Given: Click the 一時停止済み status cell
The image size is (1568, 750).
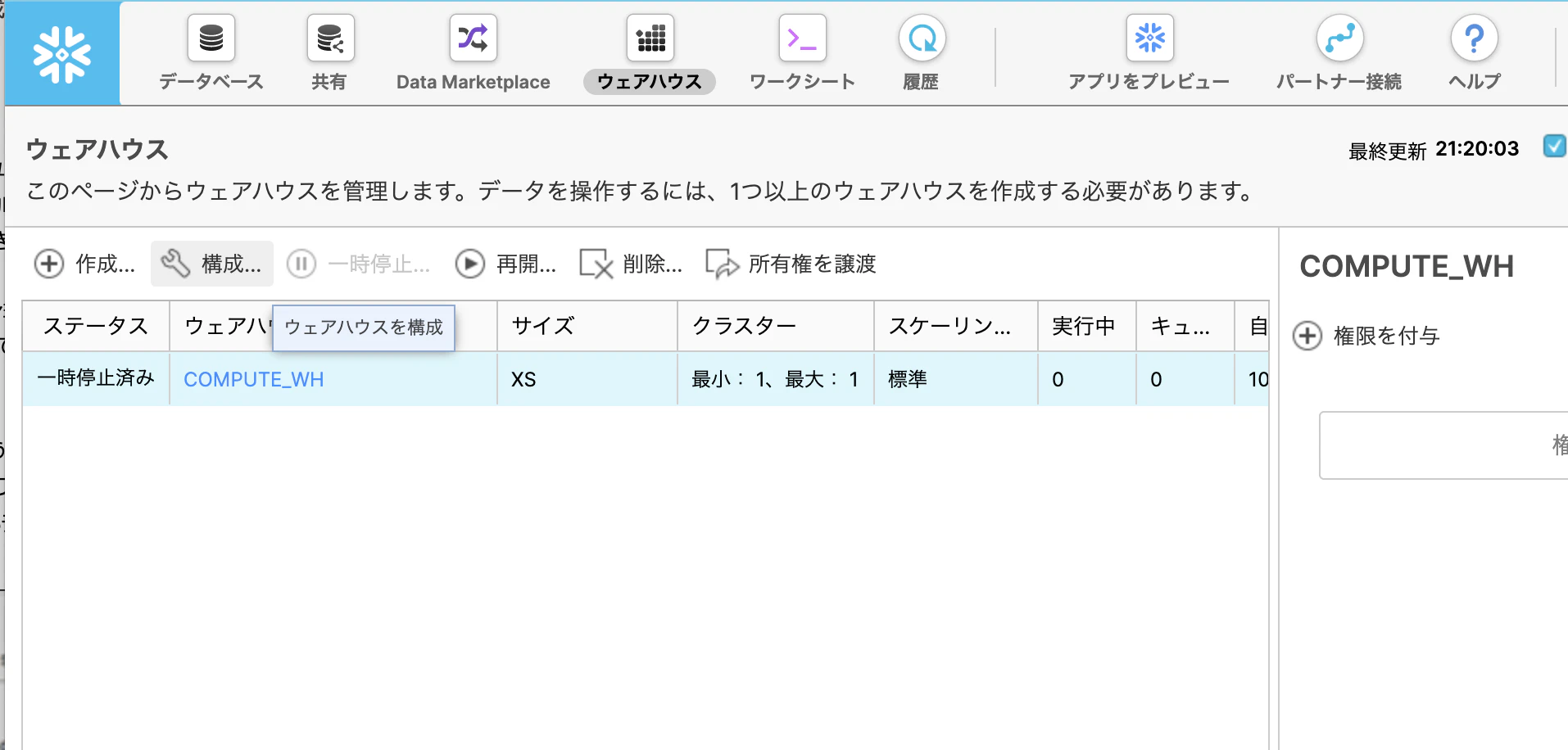Looking at the screenshot, I should tap(96, 378).
